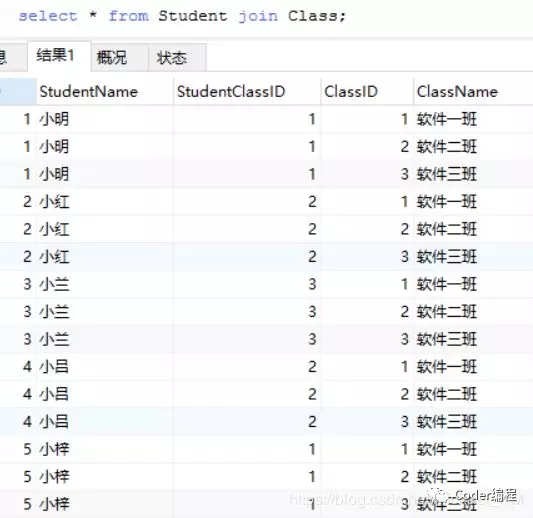533x518 pixels.
Task: Click the StudentName column header
Action: [x=105, y=92]
